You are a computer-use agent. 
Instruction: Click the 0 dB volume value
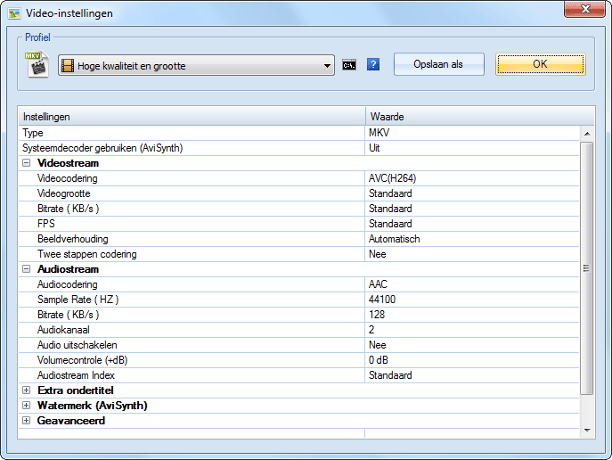[379, 361]
